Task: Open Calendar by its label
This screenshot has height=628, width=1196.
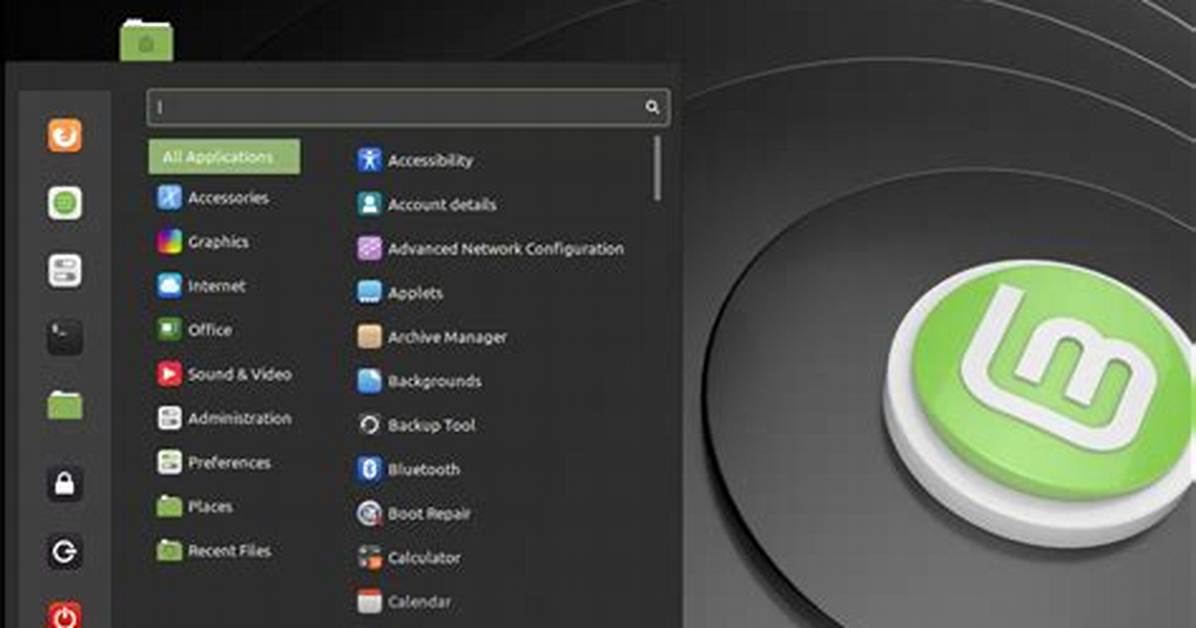Action: click(x=419, y=601)
